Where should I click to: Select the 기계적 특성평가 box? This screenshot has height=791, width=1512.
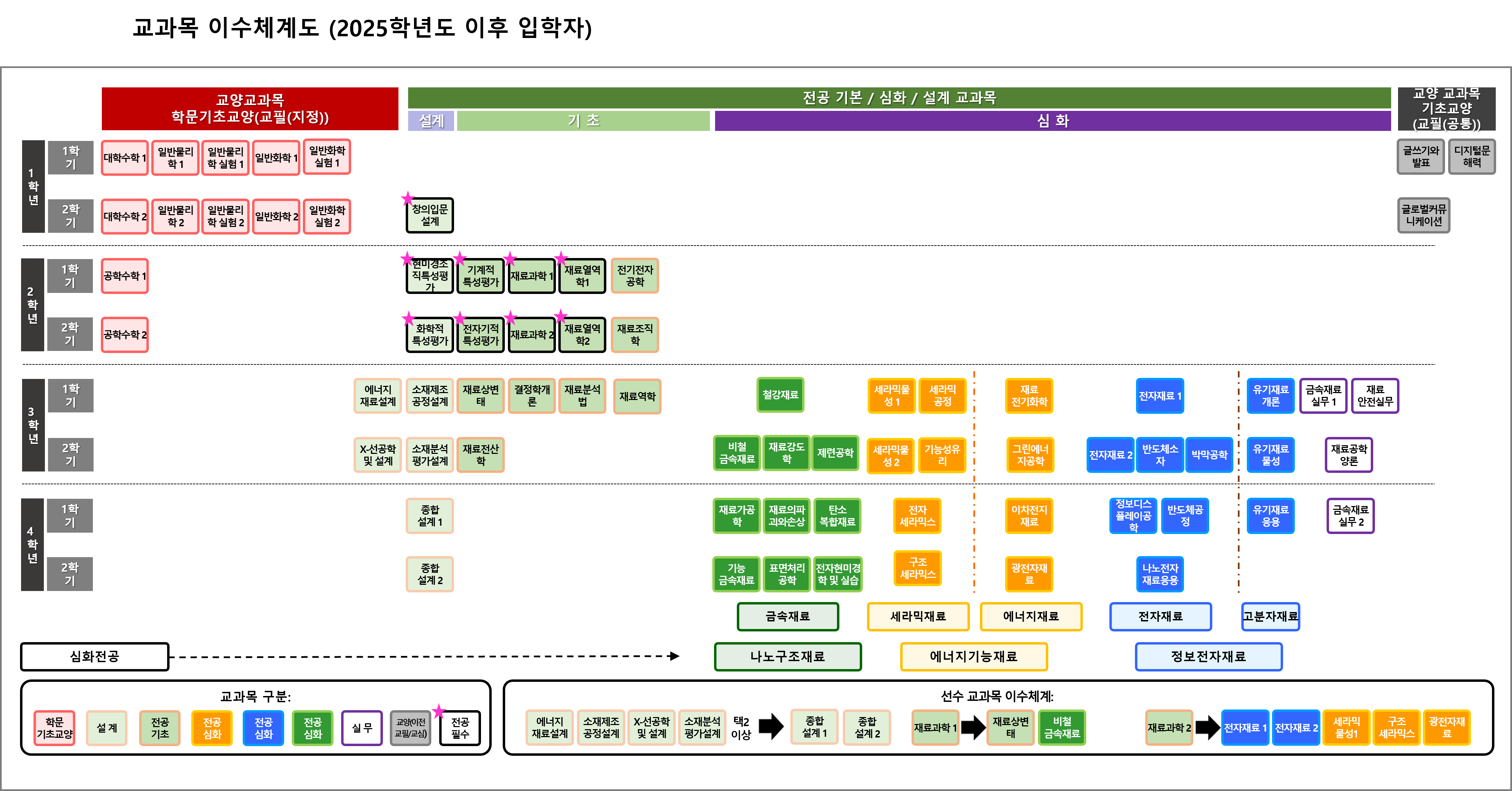(x=480, y=276)
